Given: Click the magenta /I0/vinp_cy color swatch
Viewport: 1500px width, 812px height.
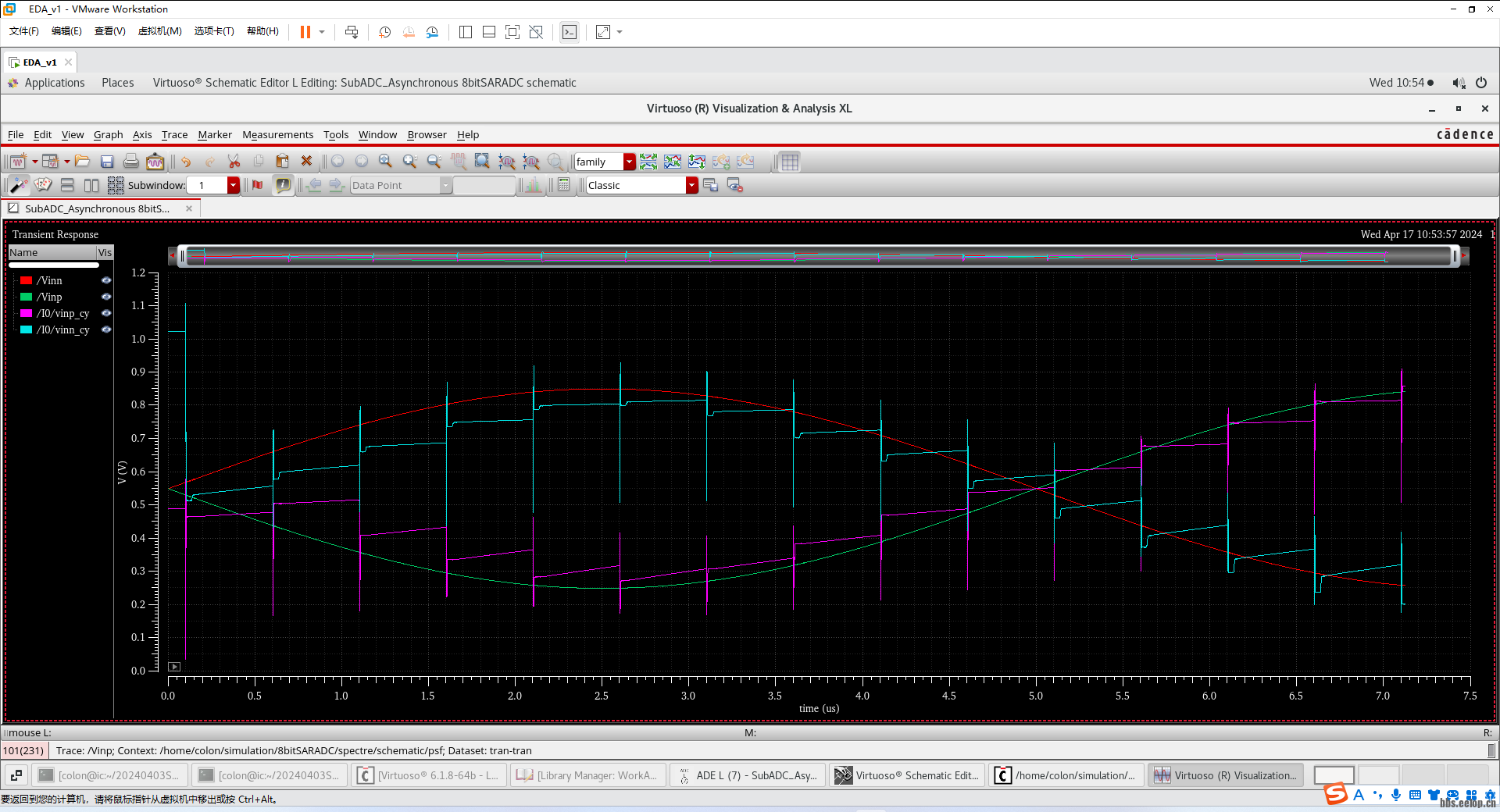Looking at the screenshot, I should point(26,313).
